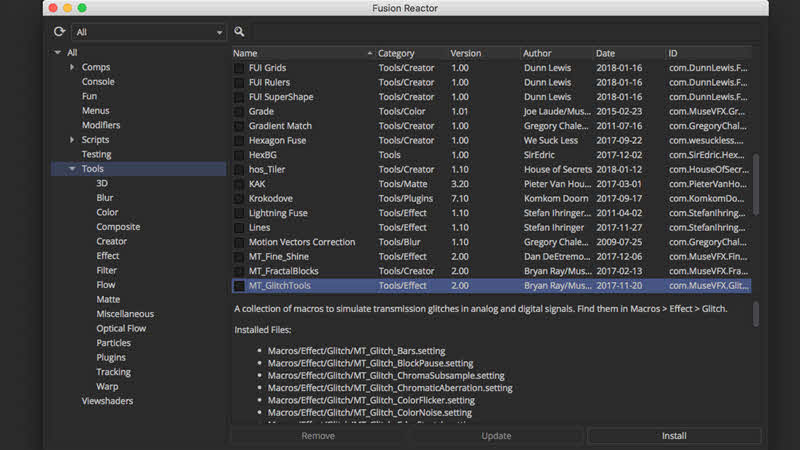The height and width of the screenshot is (450, 800).
Task: Click the description pane scrollbar
Action: coord(756,313)
